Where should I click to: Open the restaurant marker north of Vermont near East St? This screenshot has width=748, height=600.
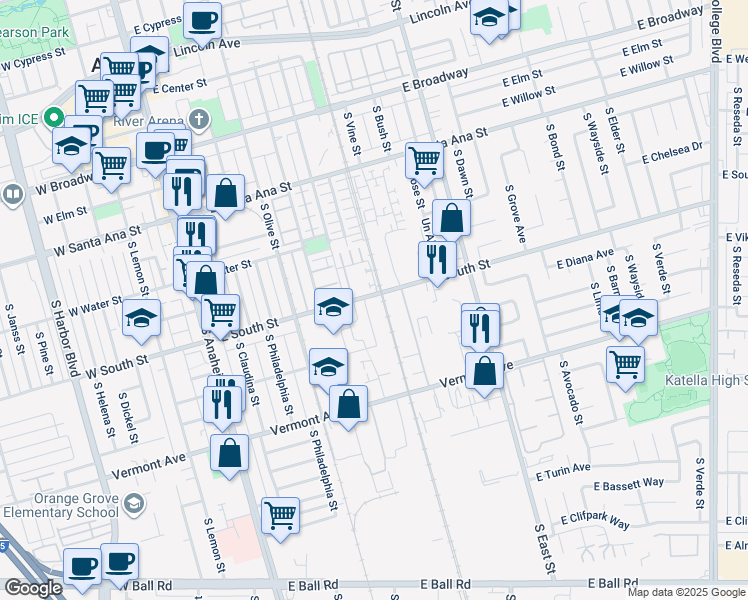[480, 329]
